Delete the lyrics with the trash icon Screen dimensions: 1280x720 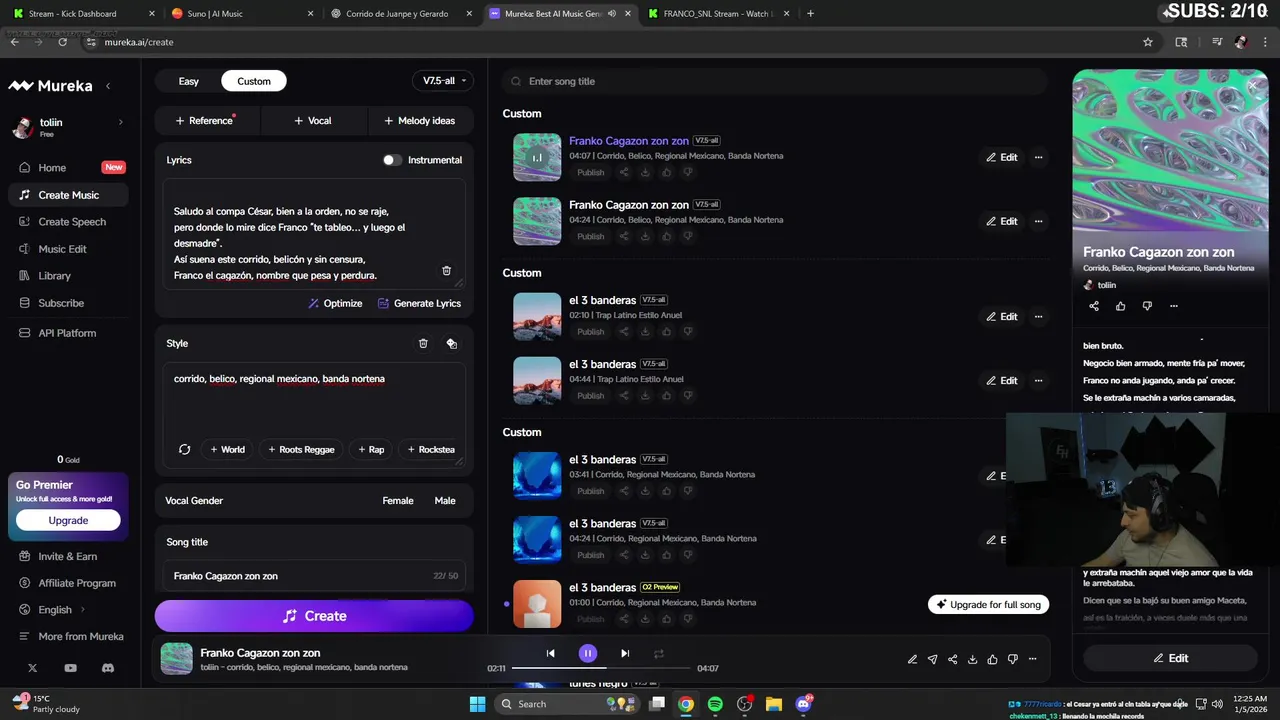point(446,271)
